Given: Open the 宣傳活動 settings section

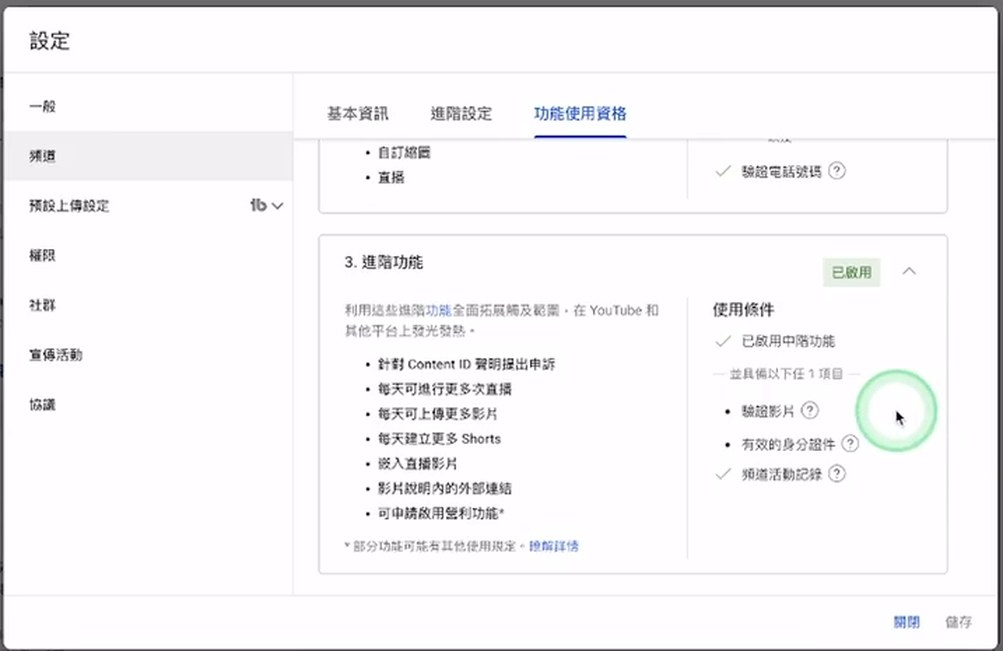Looking at the screenshot, I should tap(148, 355).
